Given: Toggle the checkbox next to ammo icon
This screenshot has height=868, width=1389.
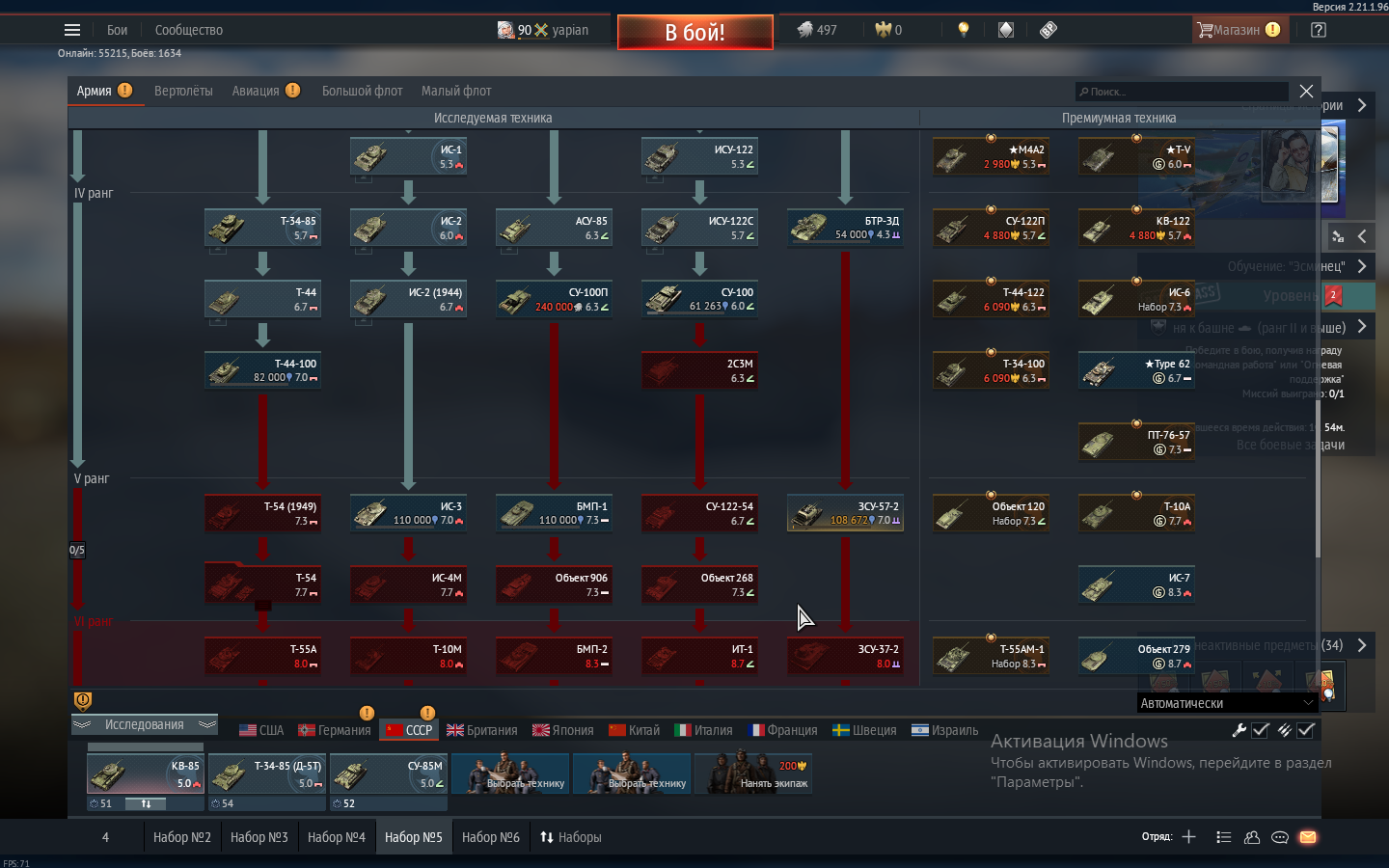Looking at the screenshot, I should [x=1306, y=730].
